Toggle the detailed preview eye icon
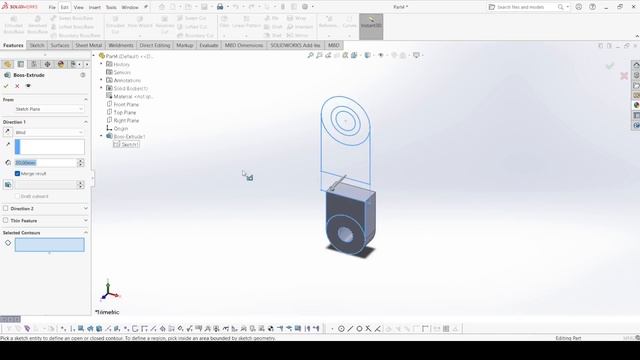 pos(28,86)
